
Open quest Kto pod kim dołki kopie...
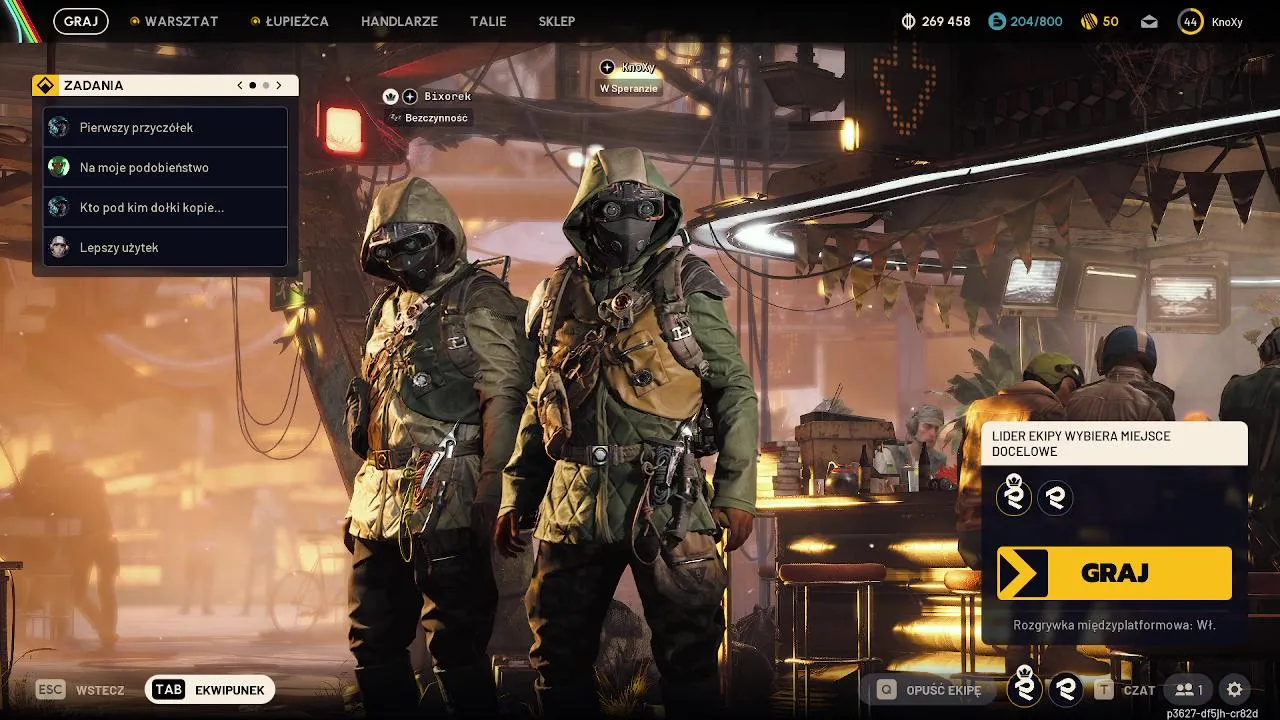coord(166,207)
